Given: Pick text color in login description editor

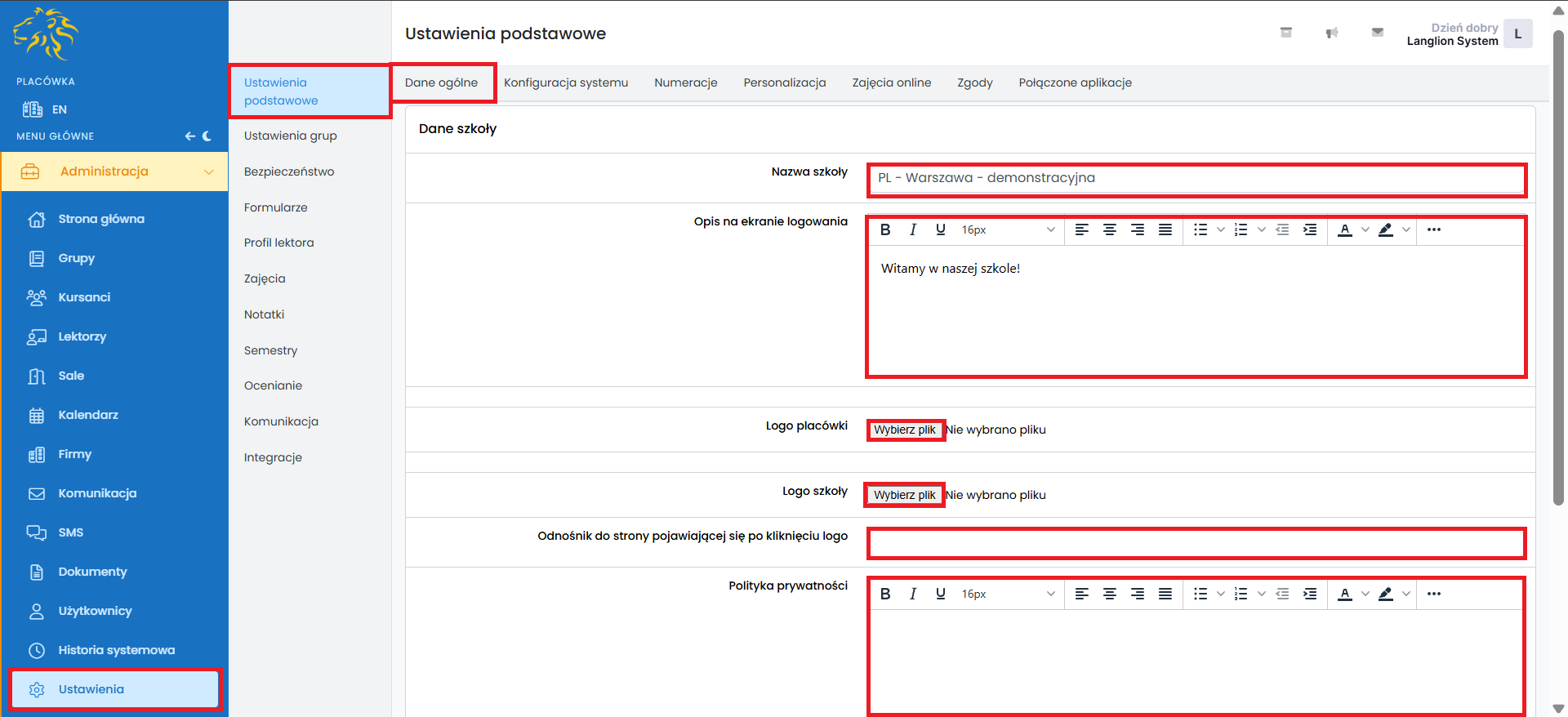Looking at the screenshot, I should coord(1344,230).
